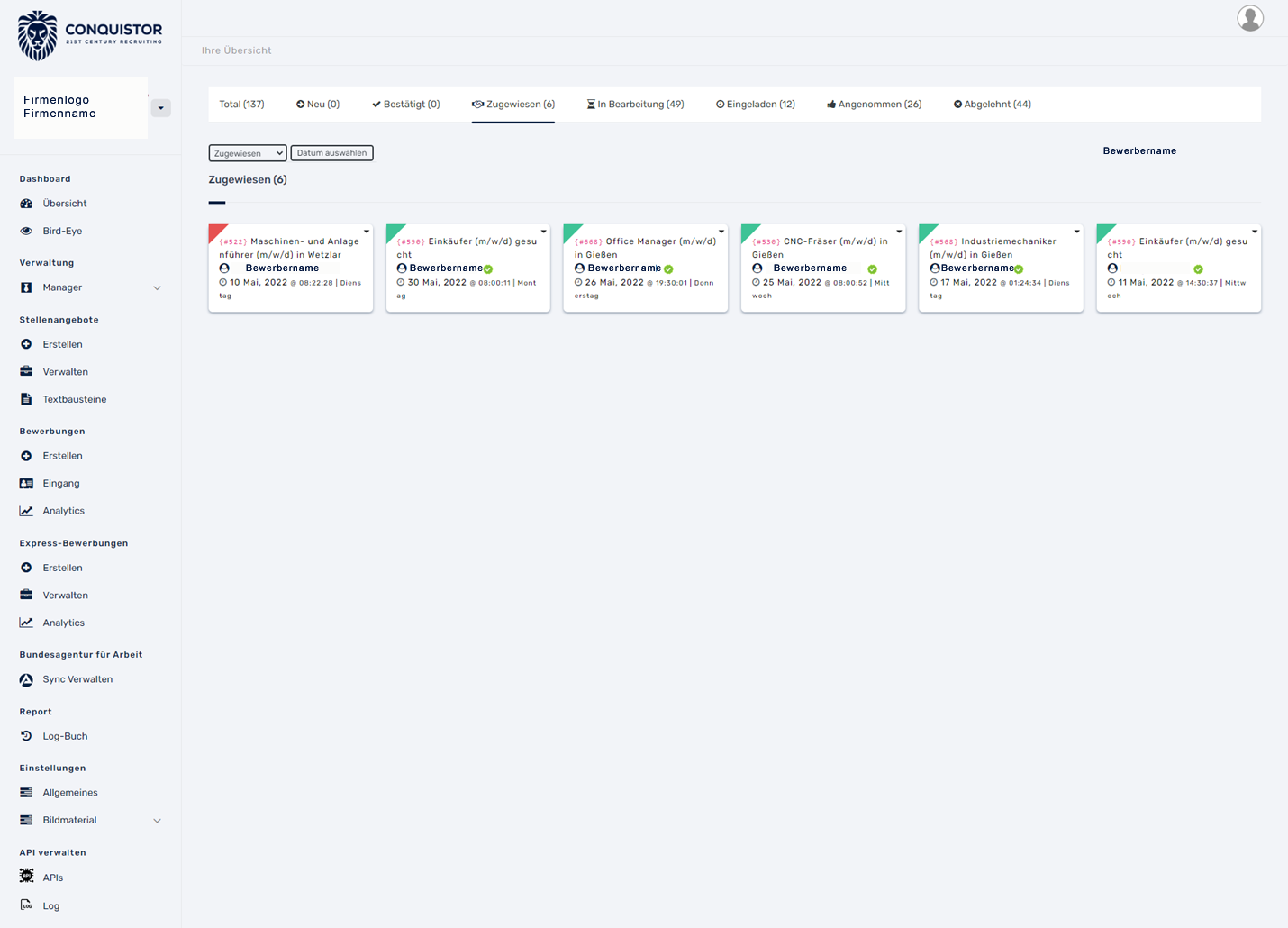The height and width of the screenshot is (928, 1288).
Task: Open the Übersicht sidebar link
Action: (65, 204)
